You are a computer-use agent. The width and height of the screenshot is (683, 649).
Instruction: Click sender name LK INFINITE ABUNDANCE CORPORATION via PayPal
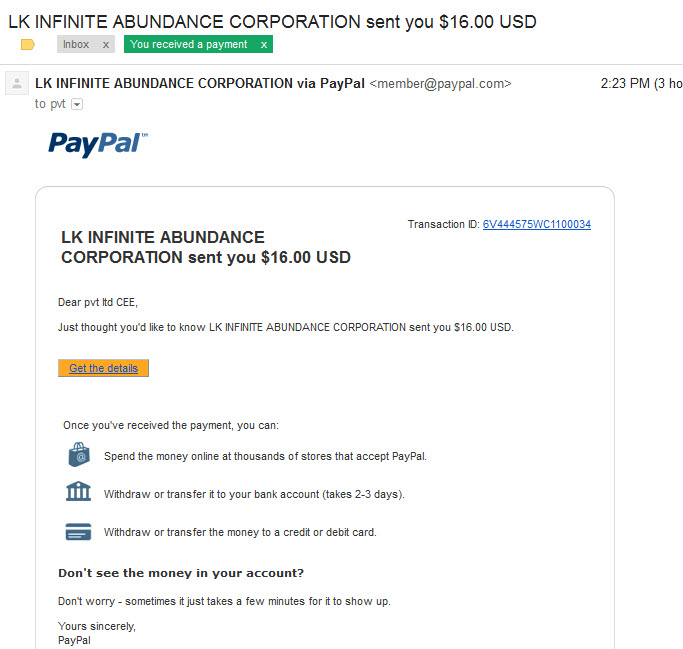pyautogui.click(x=199, y=83)
